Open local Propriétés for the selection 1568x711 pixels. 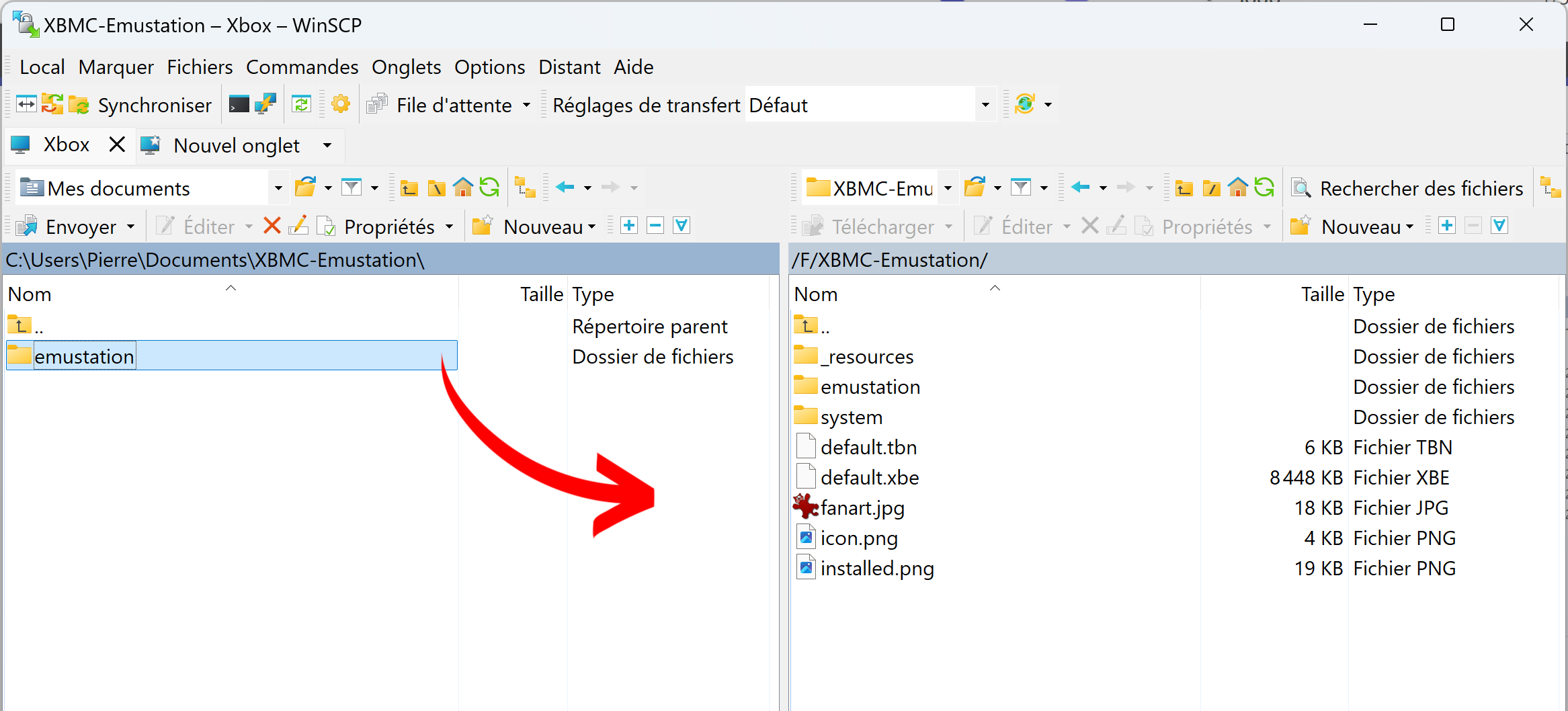point(378,226)
